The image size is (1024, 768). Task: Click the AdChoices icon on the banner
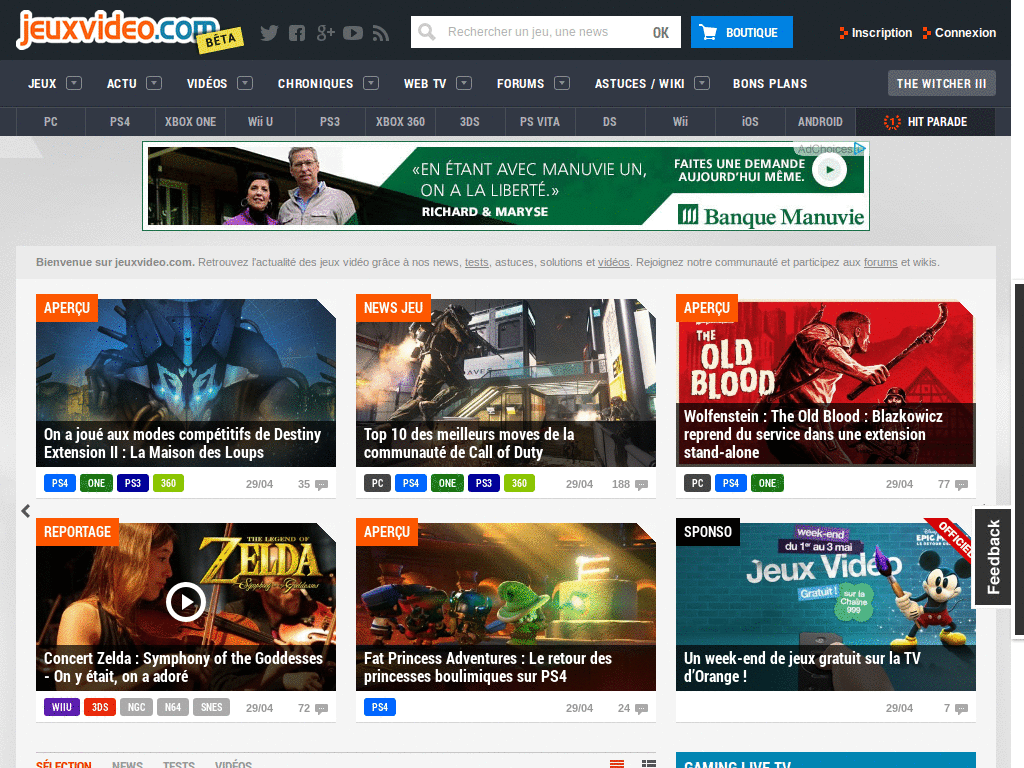tap(860, 149)
